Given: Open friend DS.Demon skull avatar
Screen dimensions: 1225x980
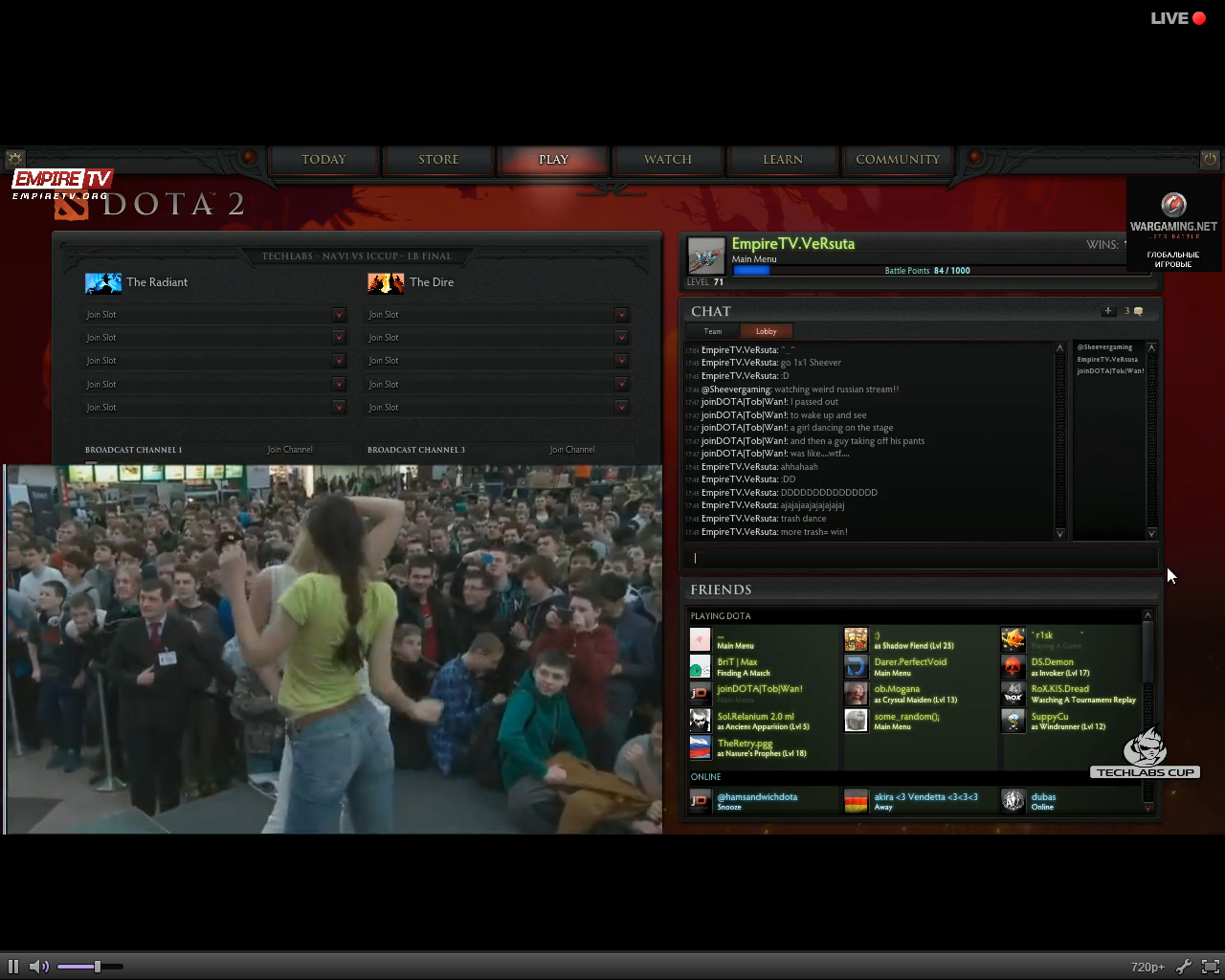Looking at the screenshot, I should (1013, 667).
